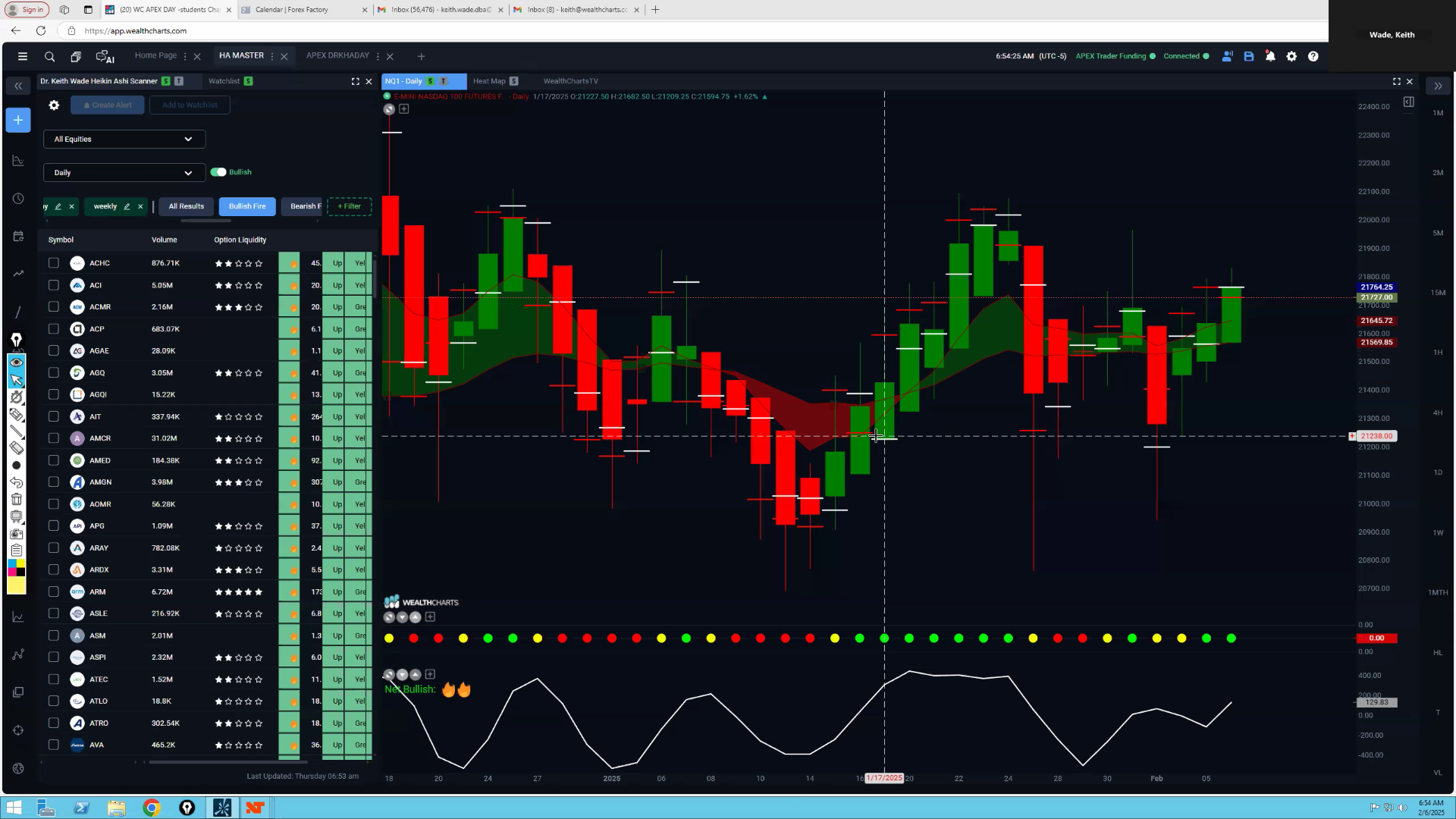Select the 1M chart range

(1438, 113)
